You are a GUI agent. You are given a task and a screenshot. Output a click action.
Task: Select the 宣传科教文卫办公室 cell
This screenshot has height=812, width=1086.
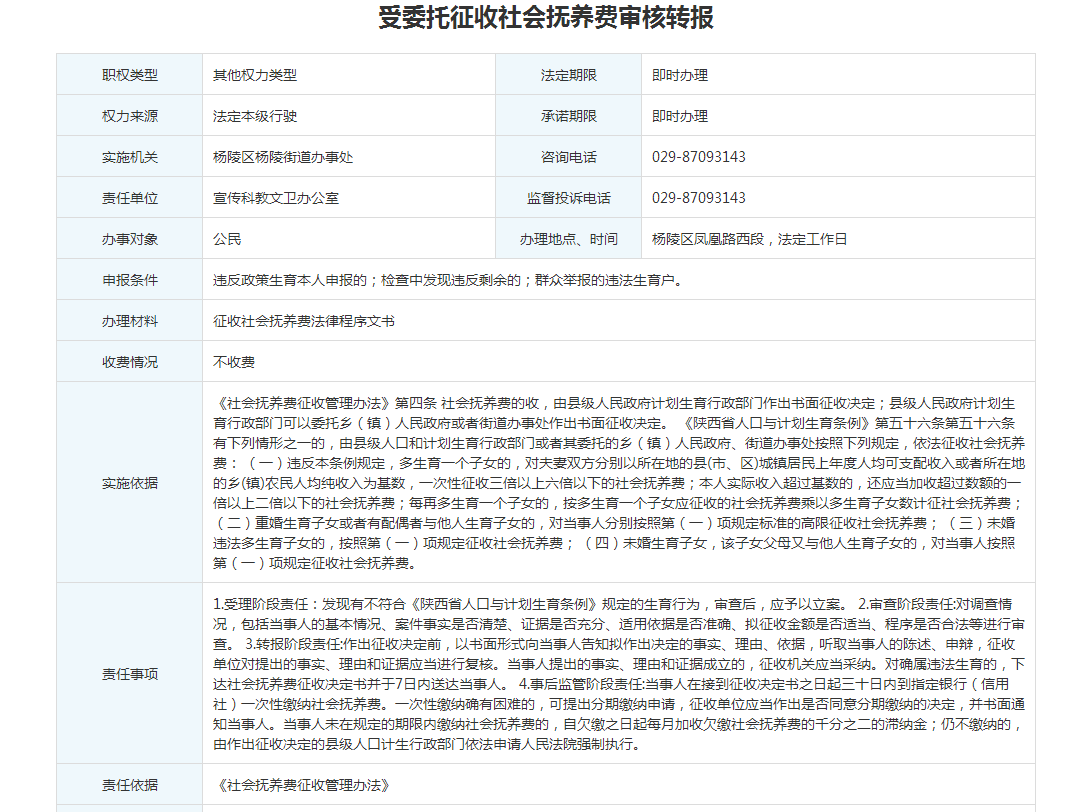tap(276, 198)
